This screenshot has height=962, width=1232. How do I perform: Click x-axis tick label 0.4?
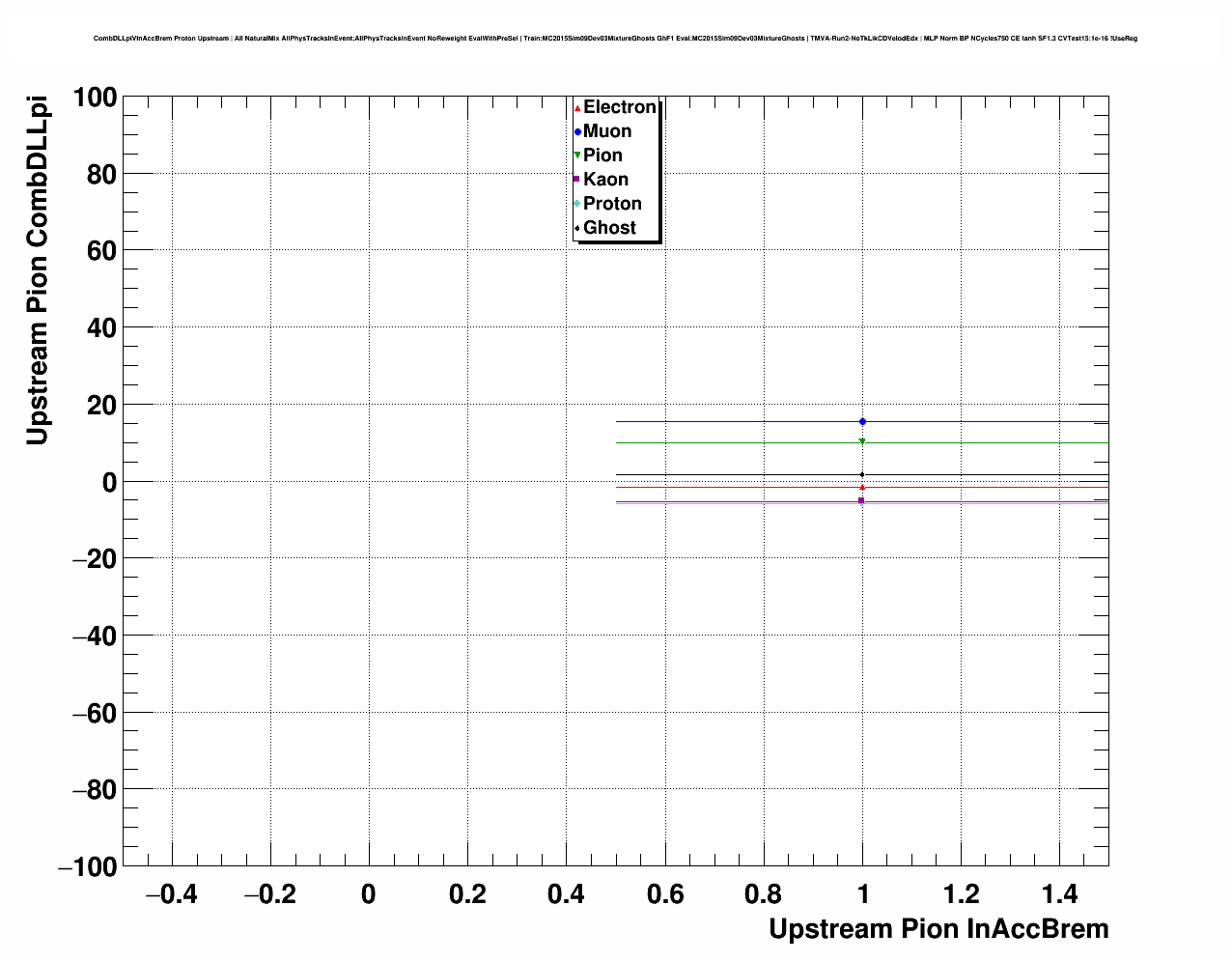tap(566, 894)
